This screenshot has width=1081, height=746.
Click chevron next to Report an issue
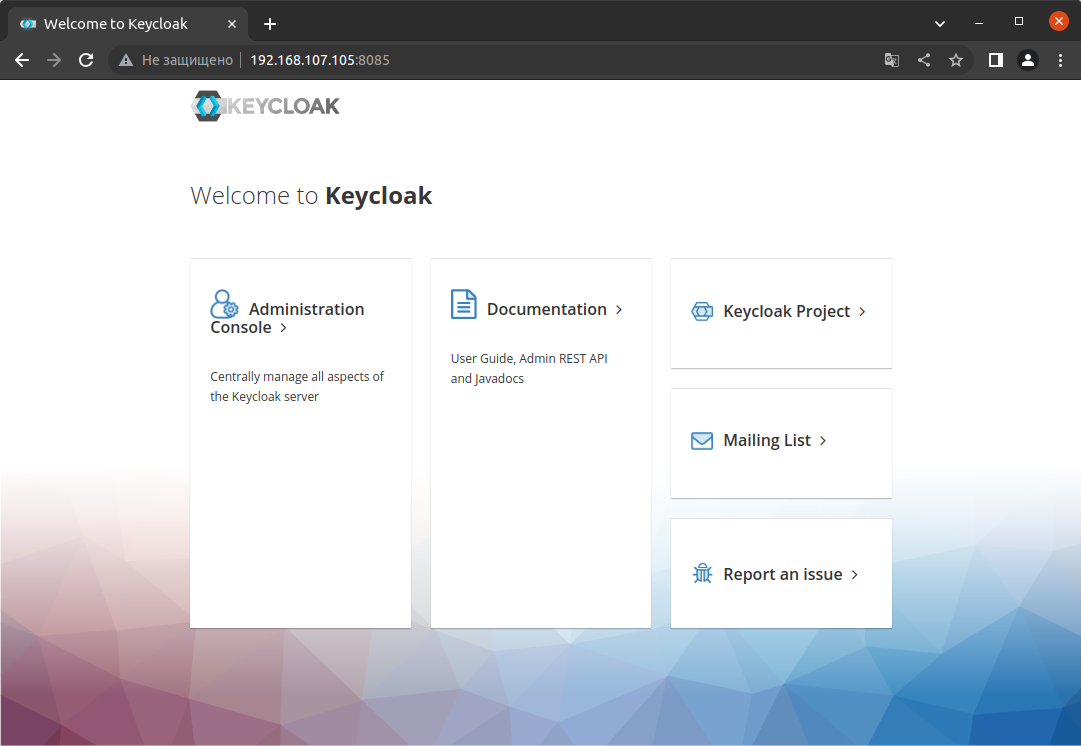[854, 574]
